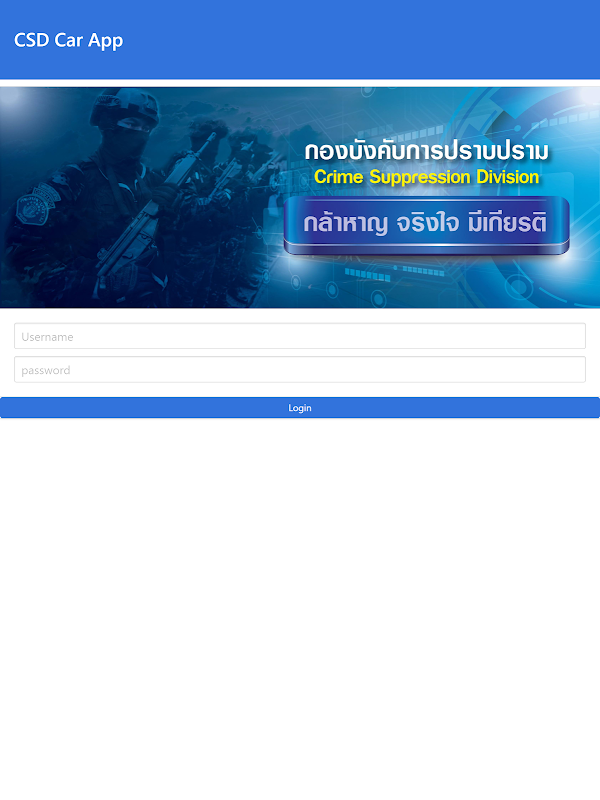Click empty header bar right of title

tap(357, 40)
